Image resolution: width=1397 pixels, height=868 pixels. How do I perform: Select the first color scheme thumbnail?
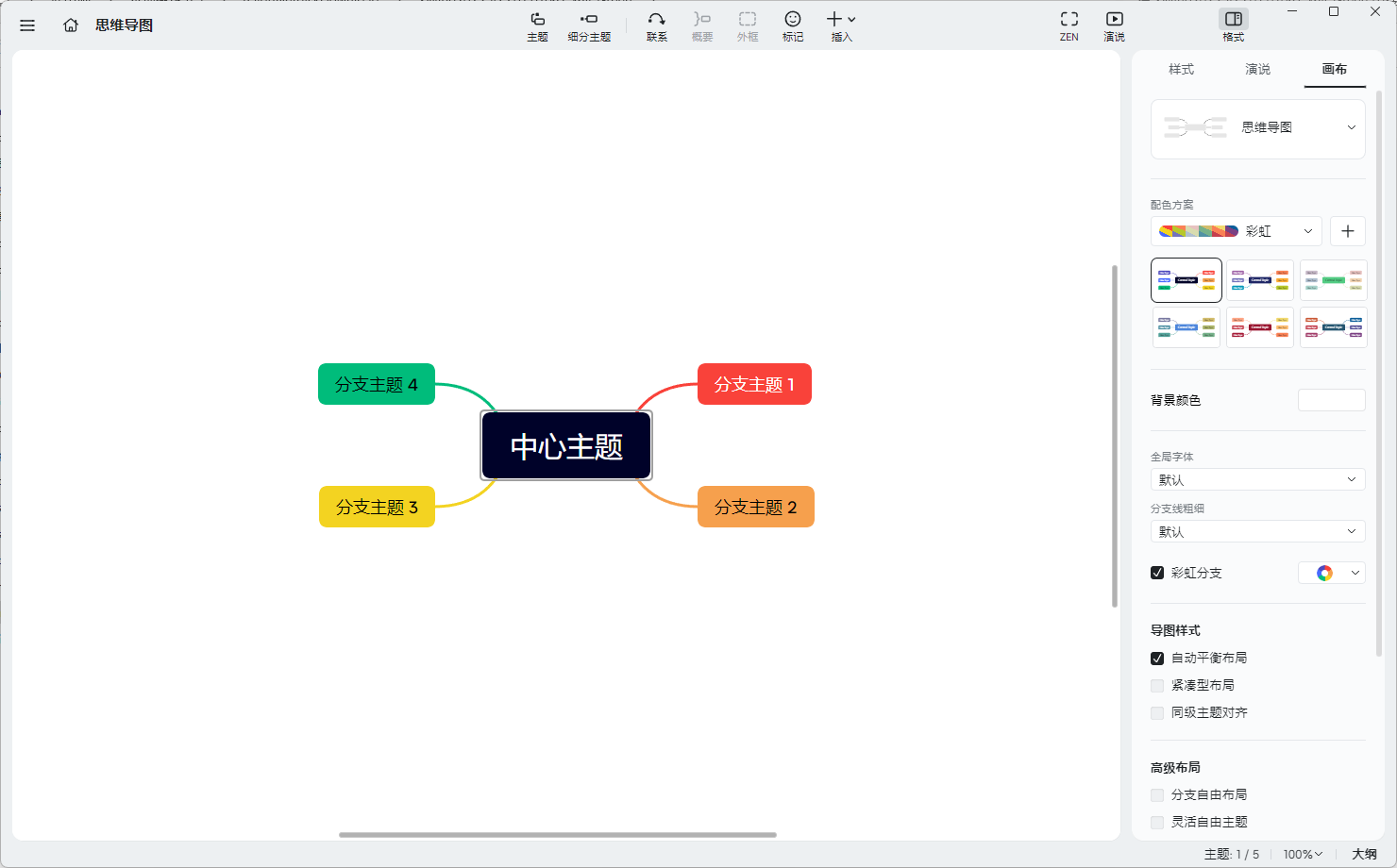click(x=1186, y=279)
